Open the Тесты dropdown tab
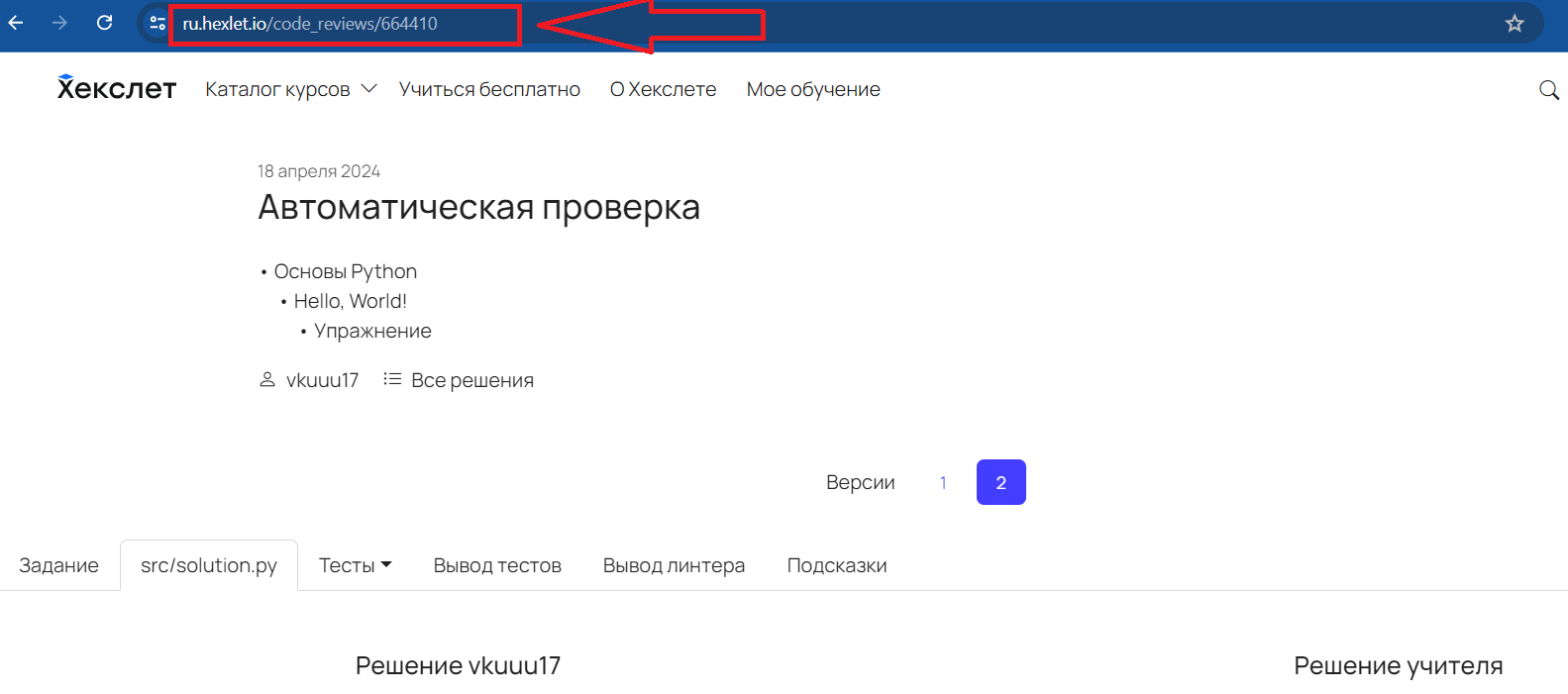Viewport: 1568px width, 694px height. coord(355,565)
